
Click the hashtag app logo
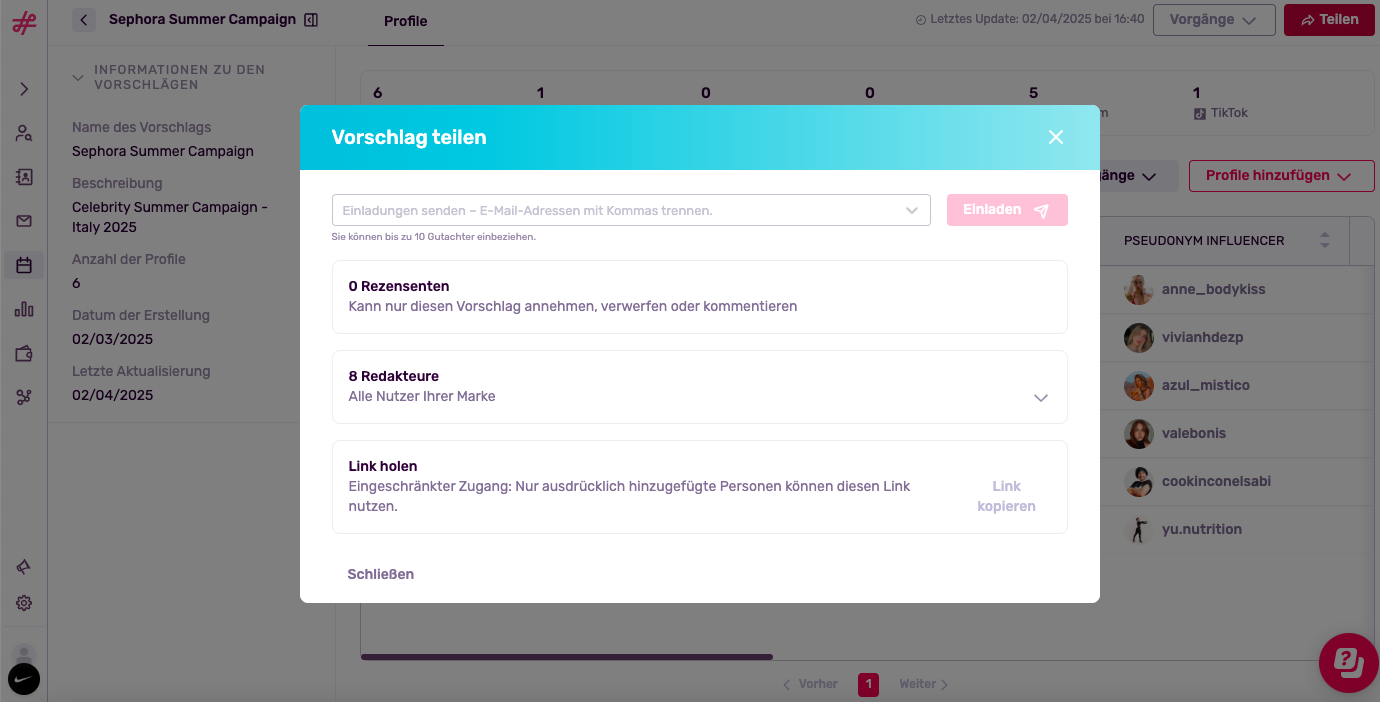tap(24, 23)
